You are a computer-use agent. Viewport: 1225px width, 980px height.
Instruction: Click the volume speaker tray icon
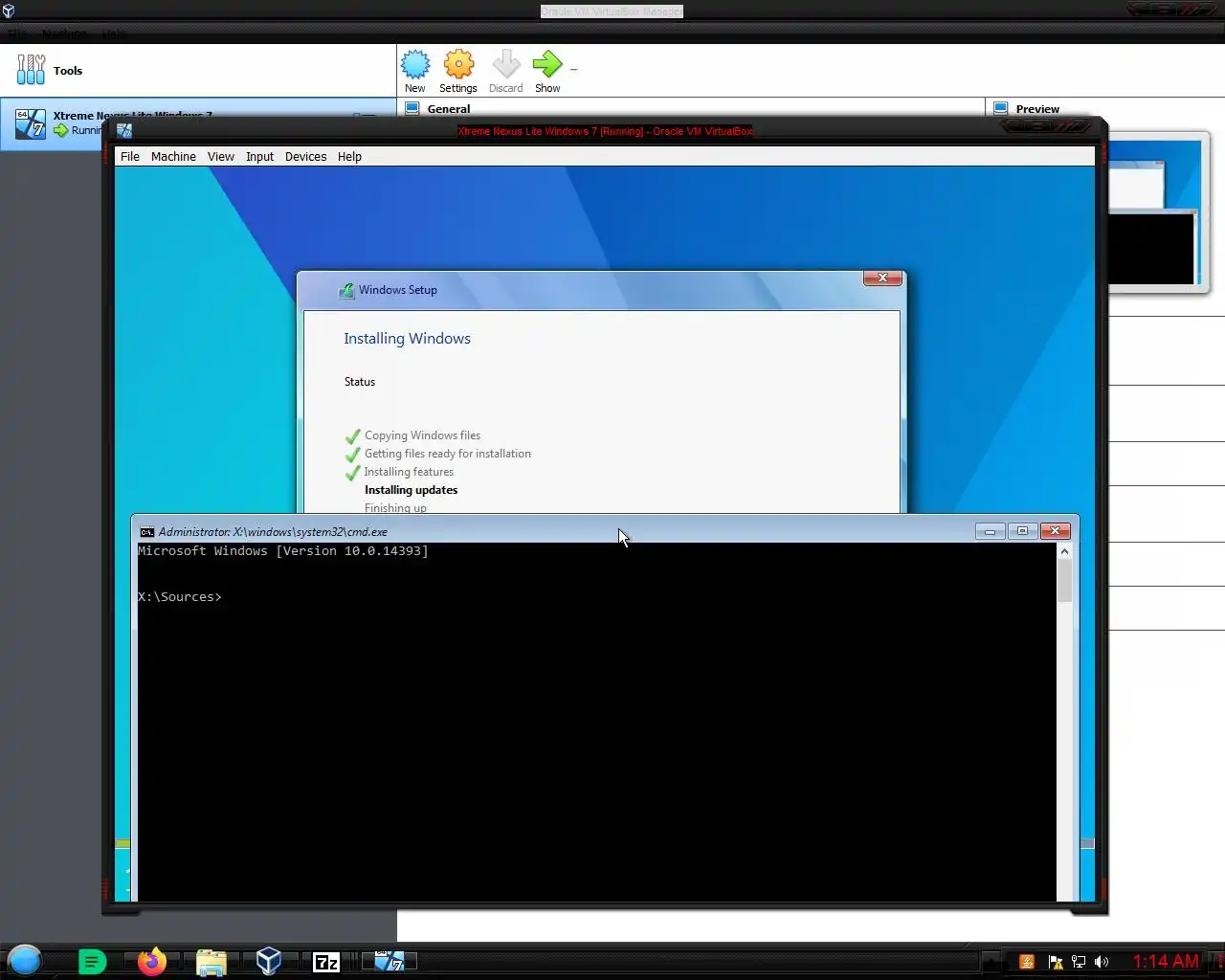pyautogui.click(x=1102, y=962)
